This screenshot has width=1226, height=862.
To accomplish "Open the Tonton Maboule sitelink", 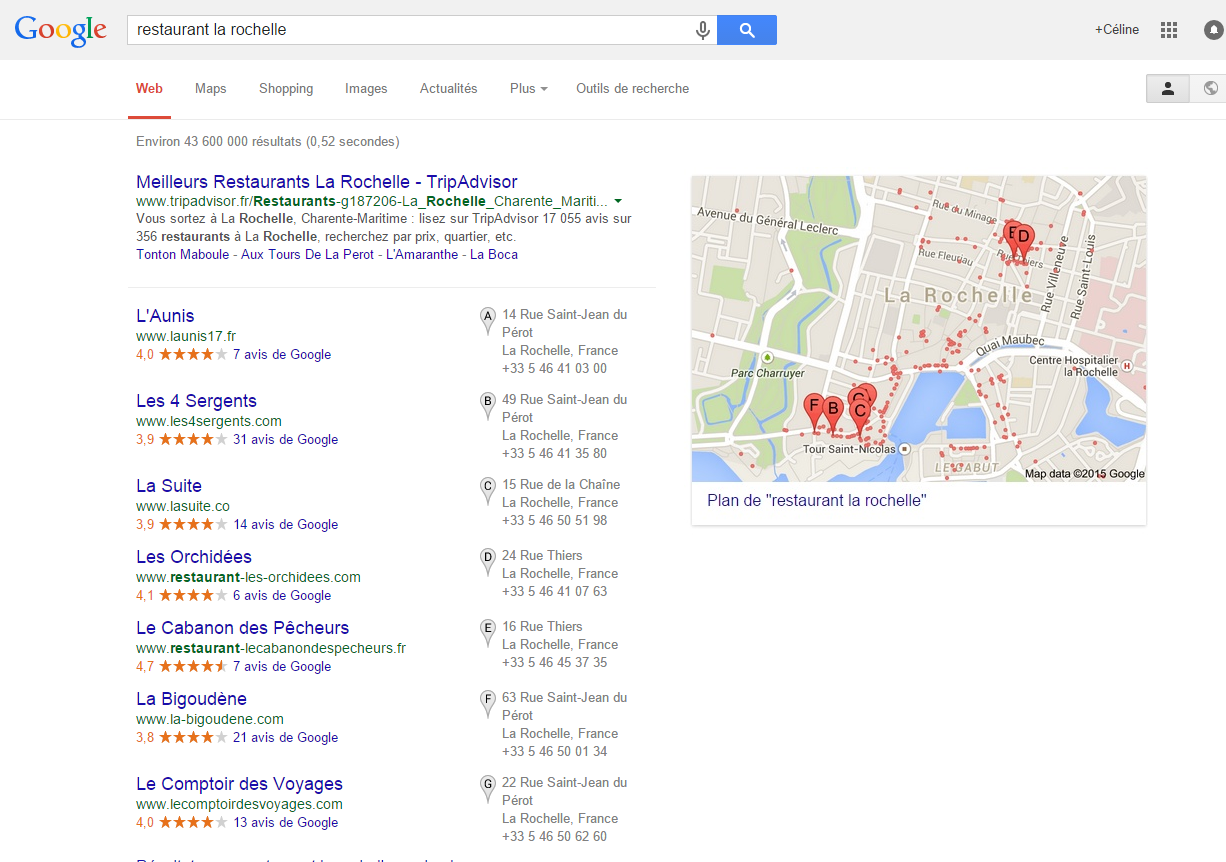I will pyautogui.click(x=183, y=254).
